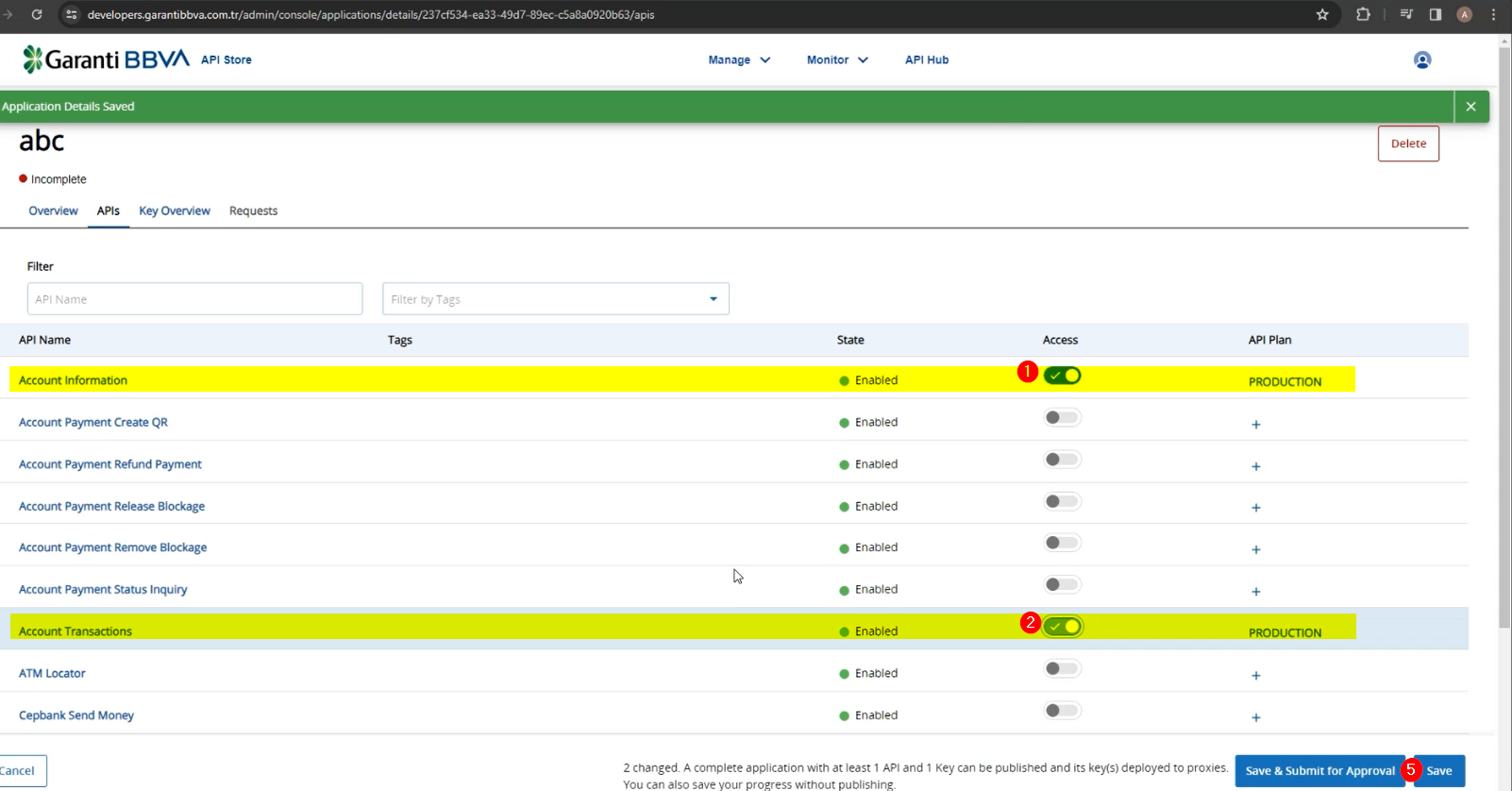The image size is (1512, 791).
Task: Click the State column header
Action: [850, 340]
